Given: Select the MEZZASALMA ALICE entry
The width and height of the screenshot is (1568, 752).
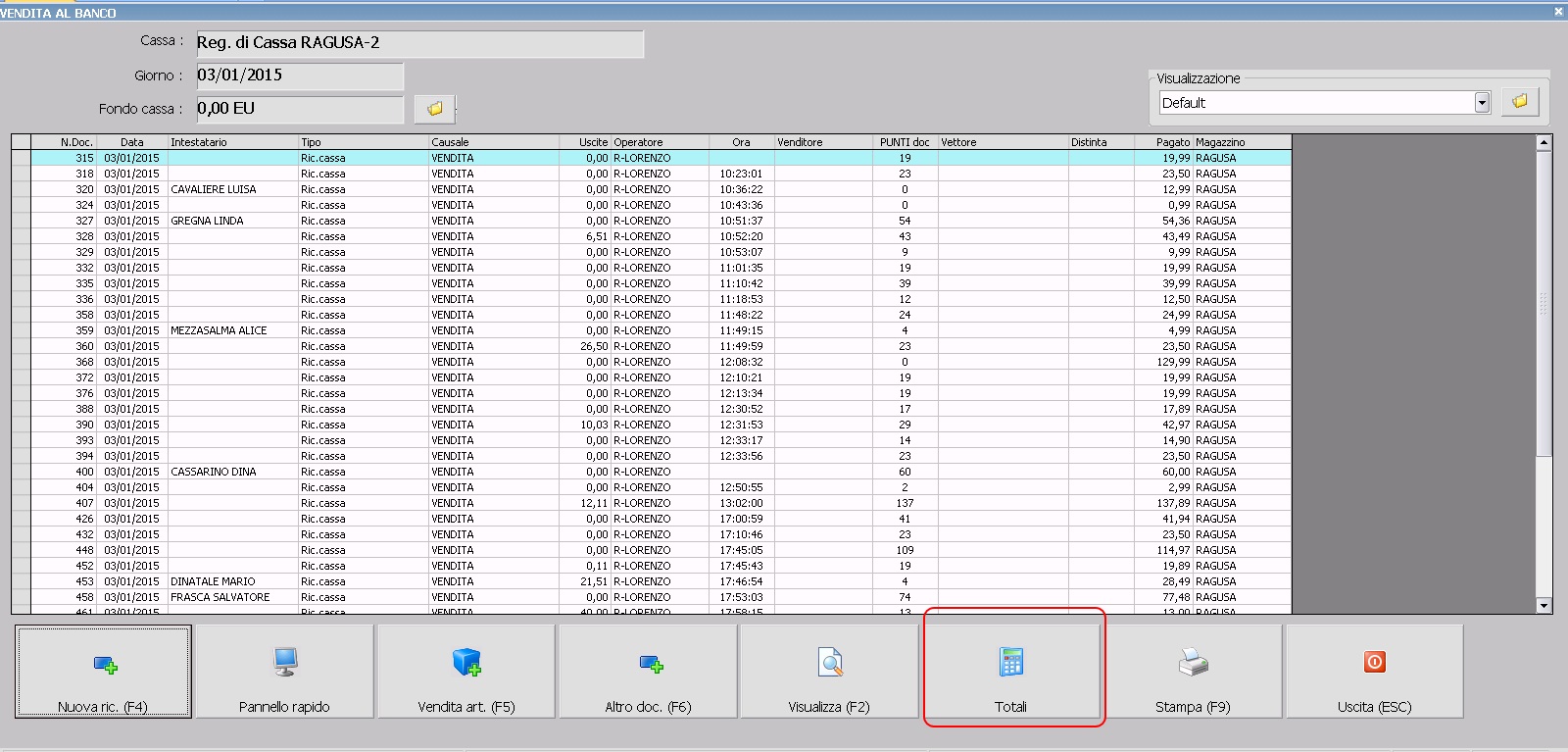Looking at the screenshot, I should click(x=219, y=330).
